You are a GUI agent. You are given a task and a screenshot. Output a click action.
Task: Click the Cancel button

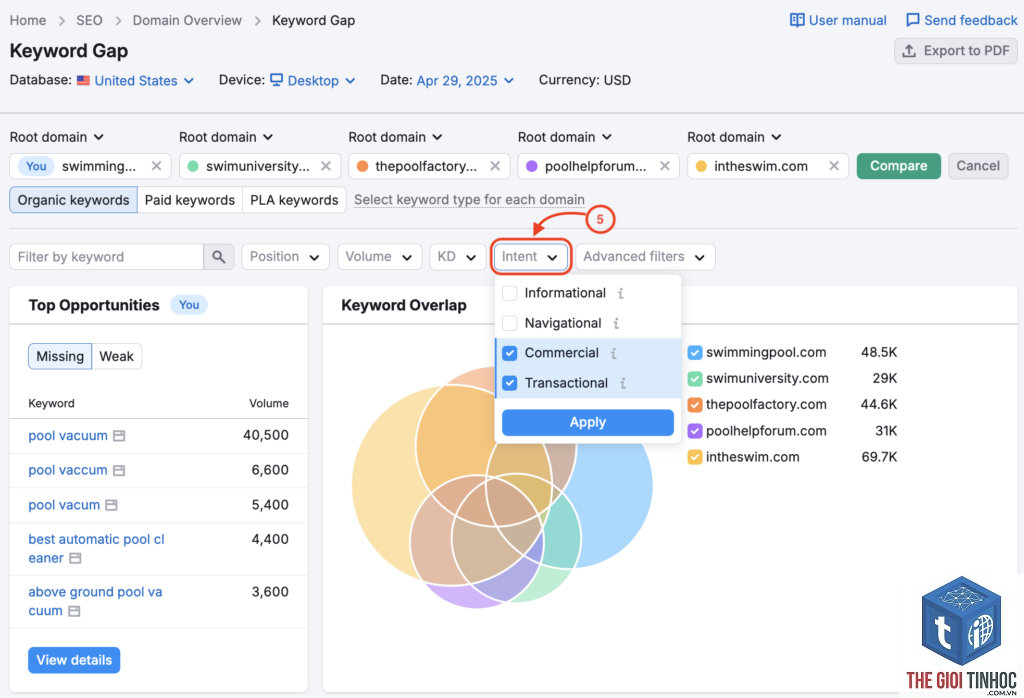(978, 166)
